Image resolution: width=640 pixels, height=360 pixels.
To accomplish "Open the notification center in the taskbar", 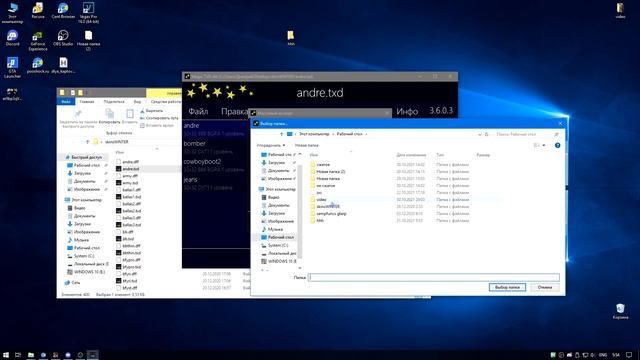I will (629, 355).
